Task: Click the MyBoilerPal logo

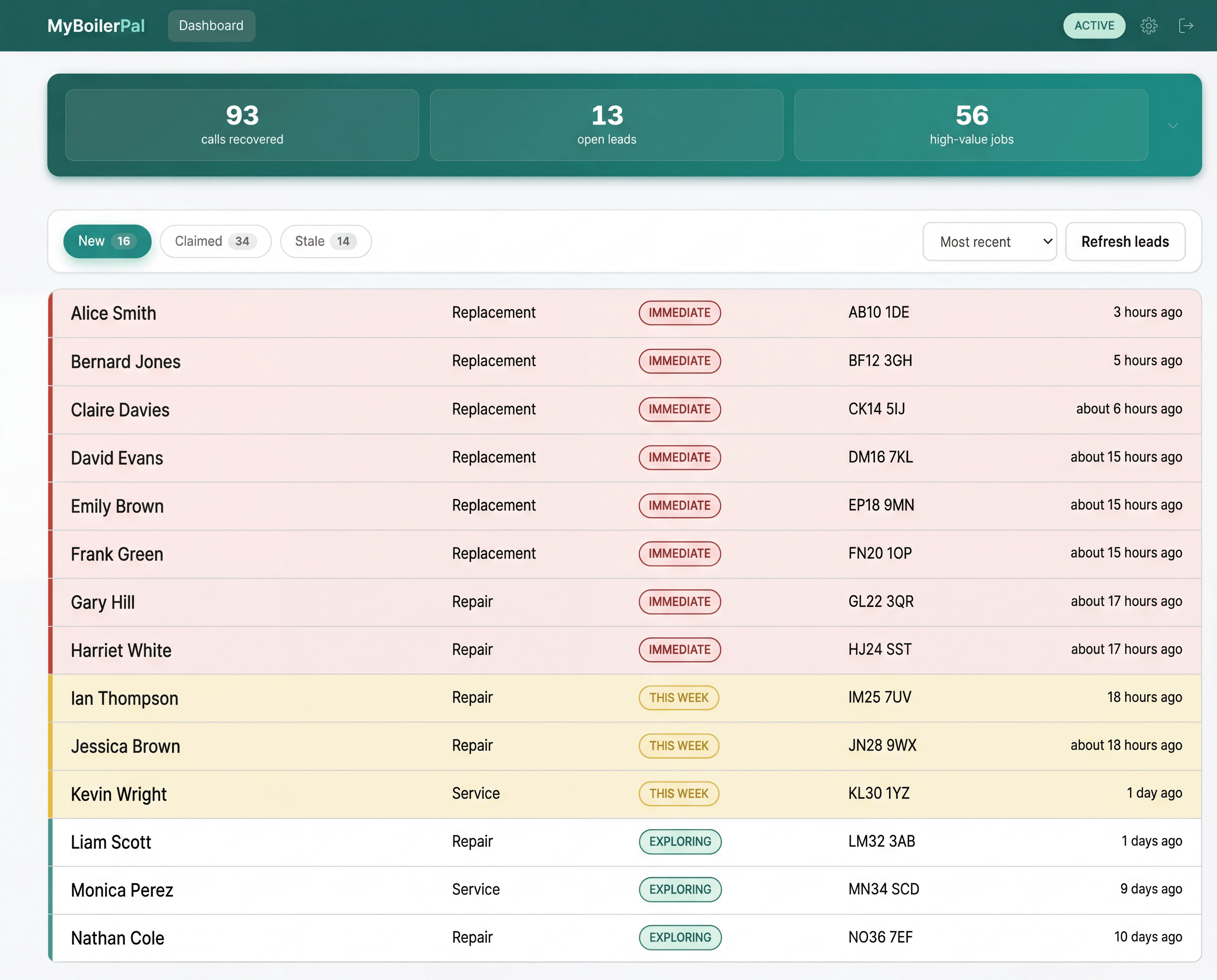Action: coord(95,25)
